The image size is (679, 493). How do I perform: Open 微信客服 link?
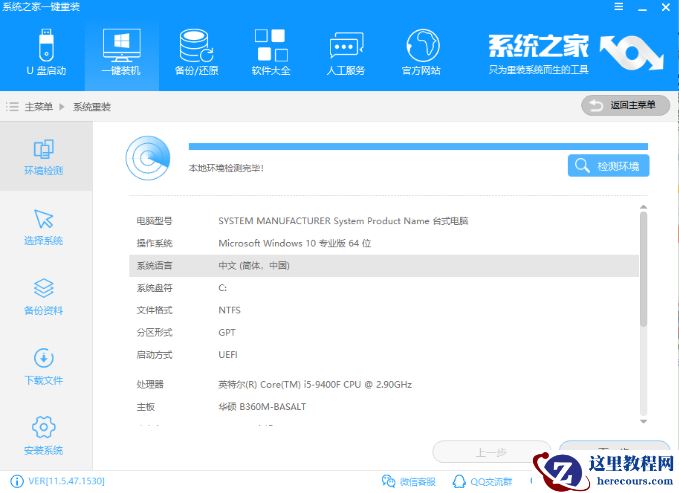click(x=409, y=481)
